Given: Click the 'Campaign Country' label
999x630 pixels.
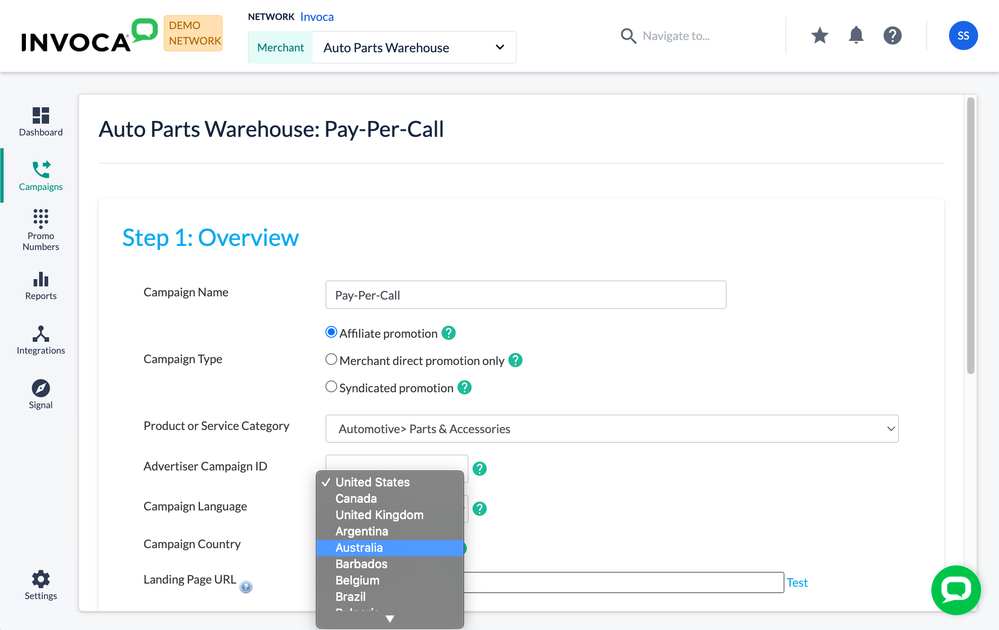Looking at the screenshot, I should pos(192,544).
